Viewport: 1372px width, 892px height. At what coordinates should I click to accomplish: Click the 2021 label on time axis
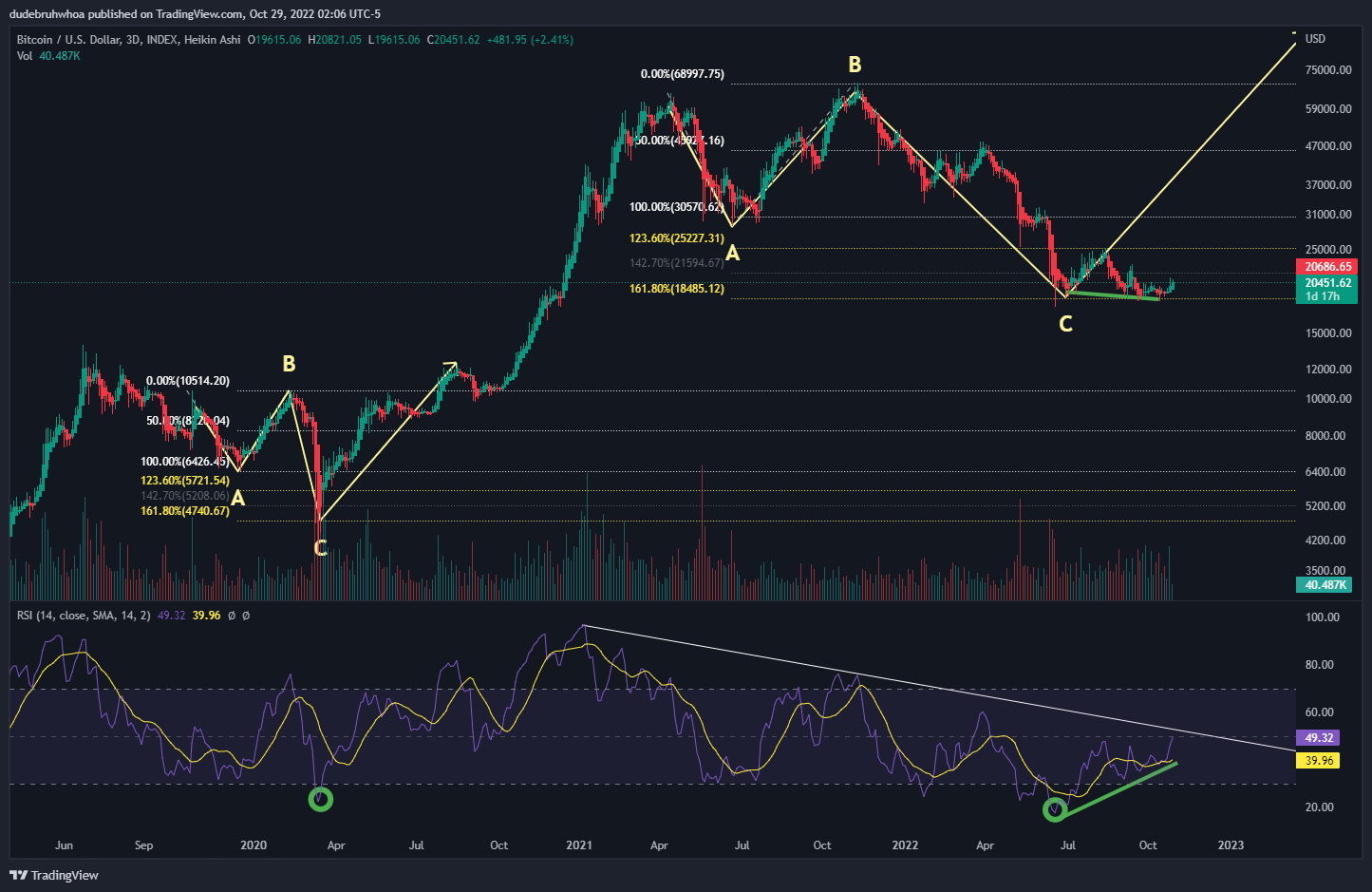(x=579, y=845)
